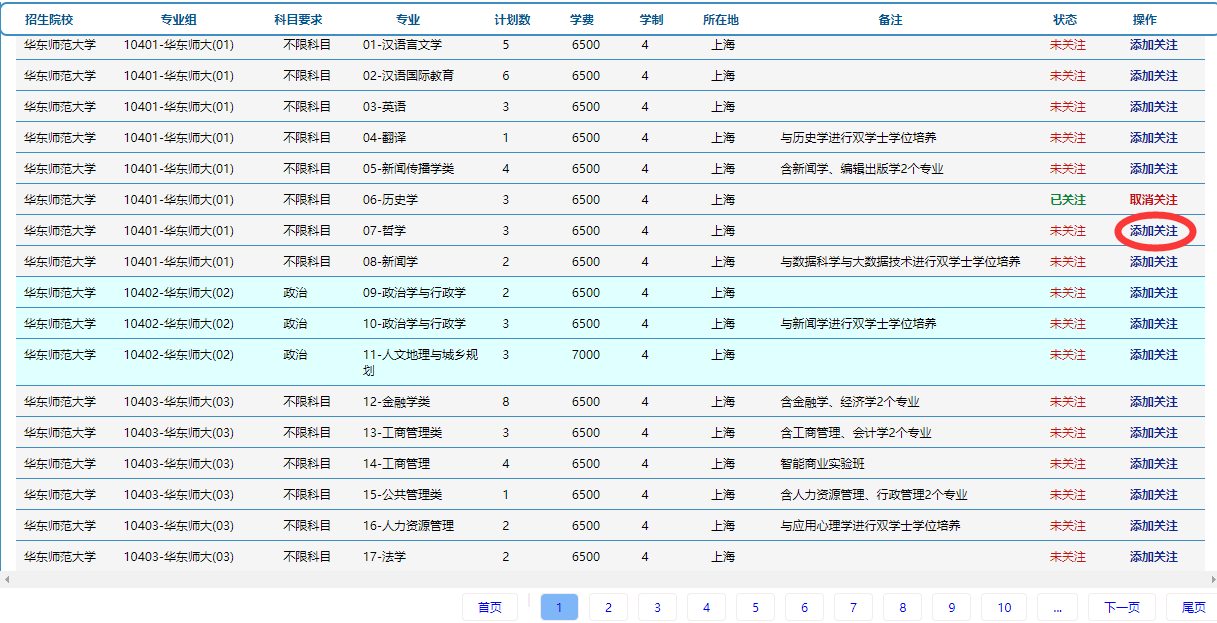Click 添加关注 for 09-政治学与行政学
1217x623 pixels.
[x=1153, y=293]
